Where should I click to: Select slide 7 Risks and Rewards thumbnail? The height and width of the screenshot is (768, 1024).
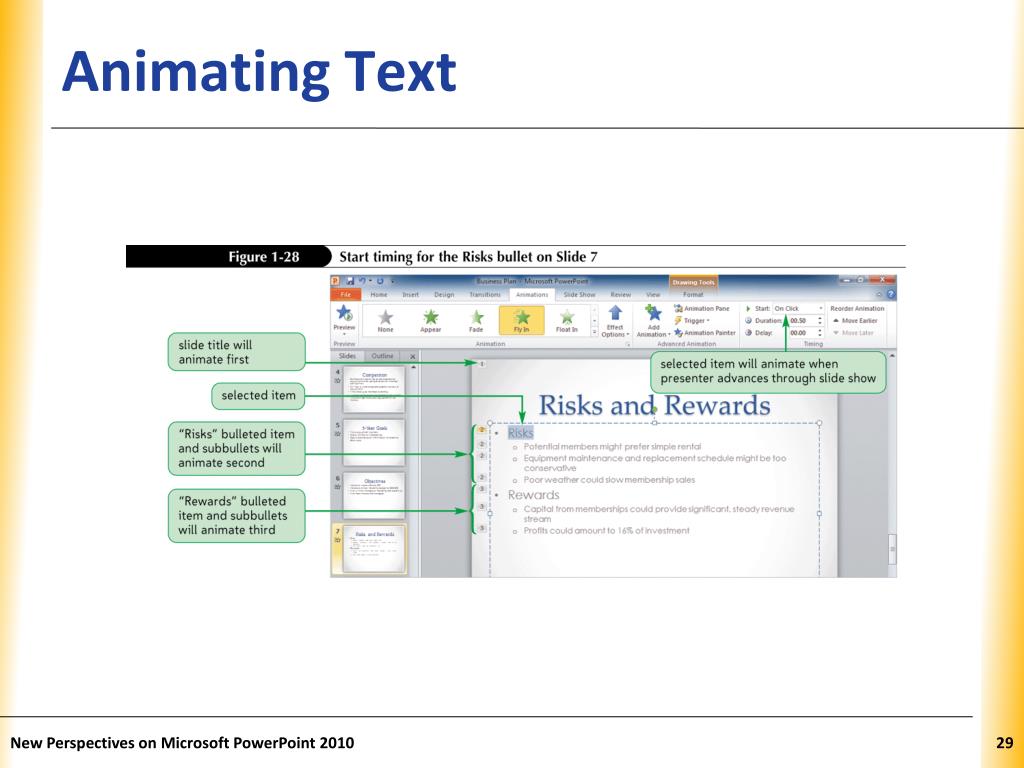[x=374, y=549]
